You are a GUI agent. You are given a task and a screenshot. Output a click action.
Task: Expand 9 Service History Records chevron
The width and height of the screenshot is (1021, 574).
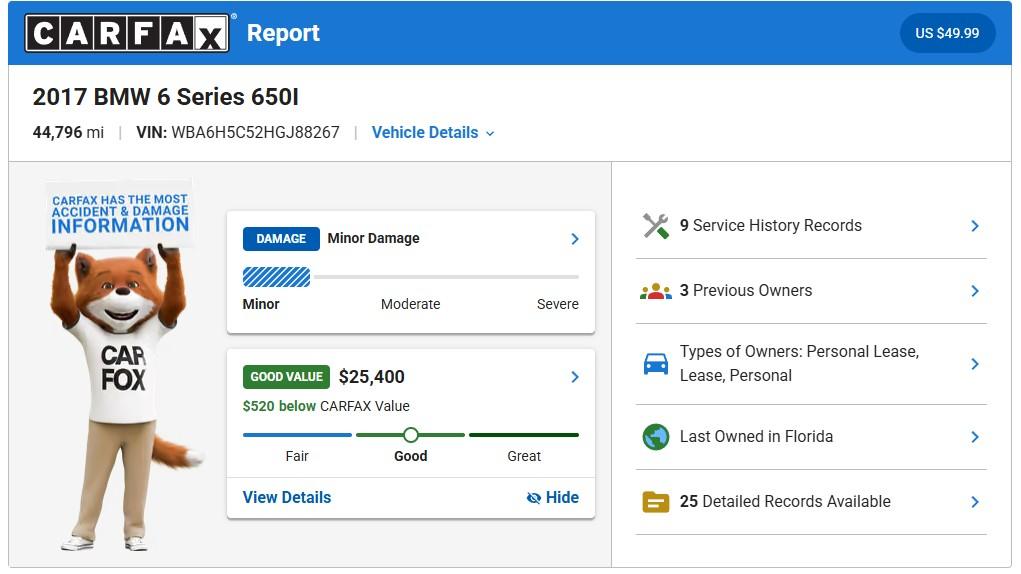975,226
